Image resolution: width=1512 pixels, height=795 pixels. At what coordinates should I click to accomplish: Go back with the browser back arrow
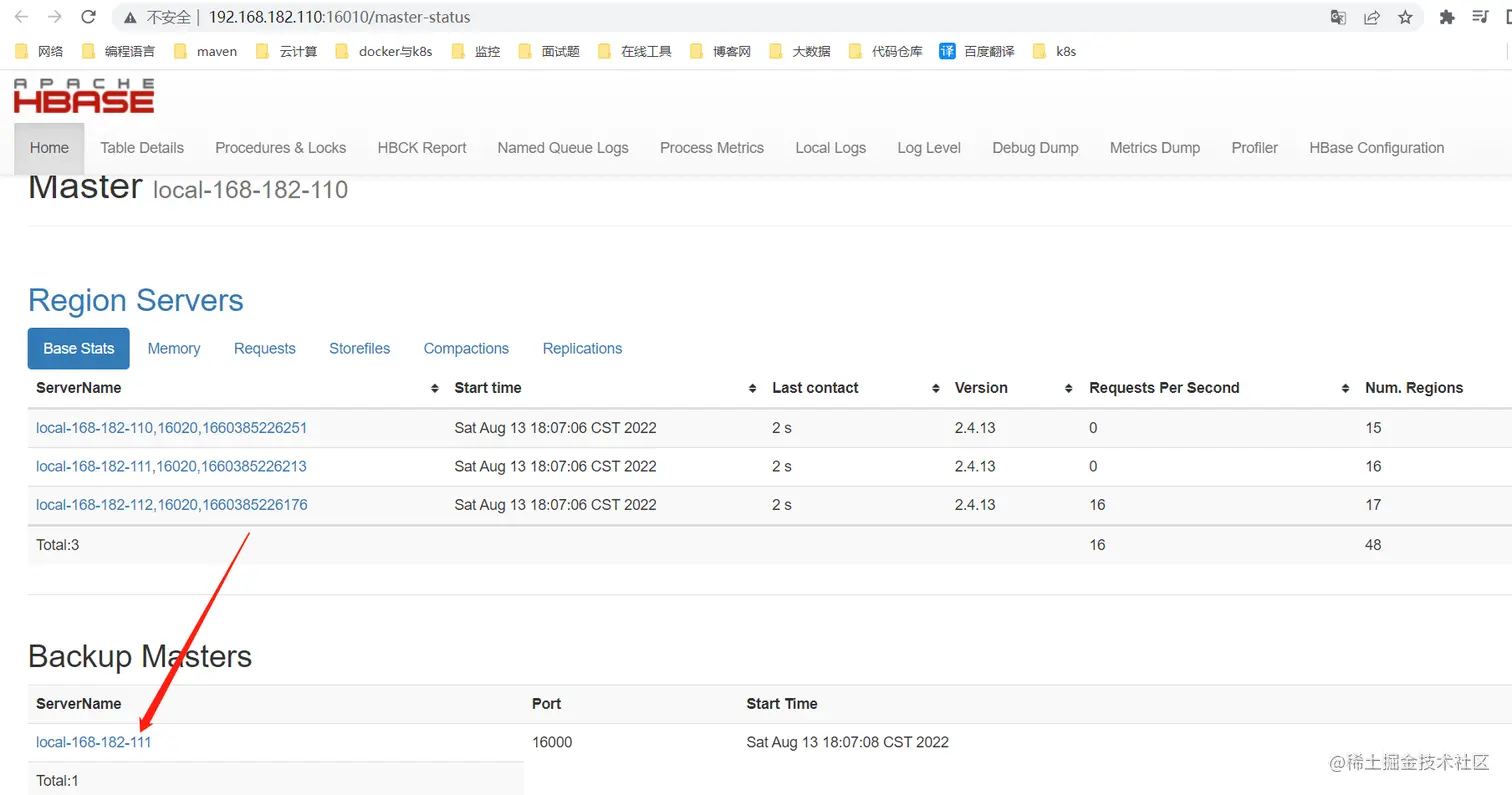point(21,17)
